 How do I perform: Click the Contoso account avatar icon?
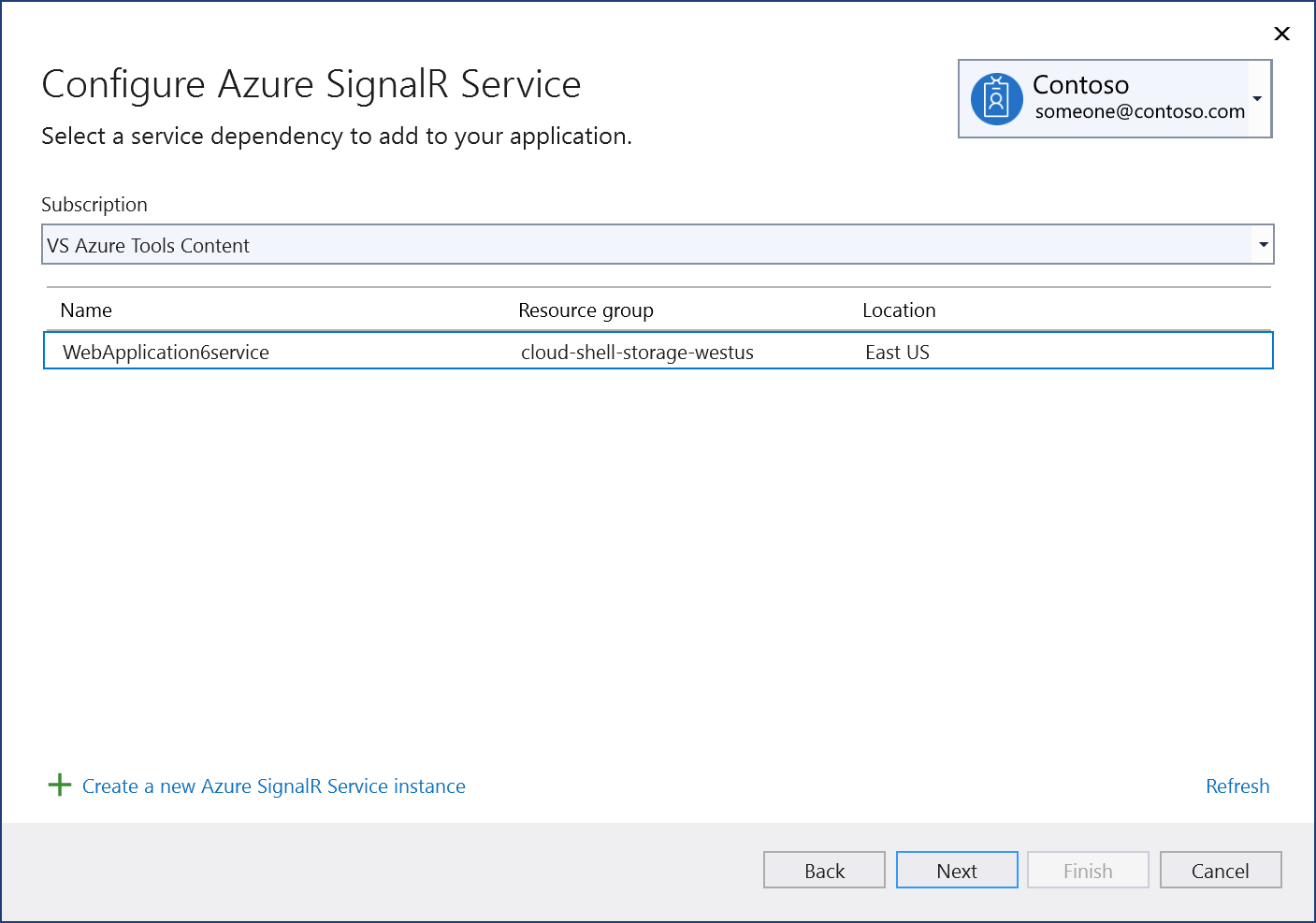[x=996, y=97]
